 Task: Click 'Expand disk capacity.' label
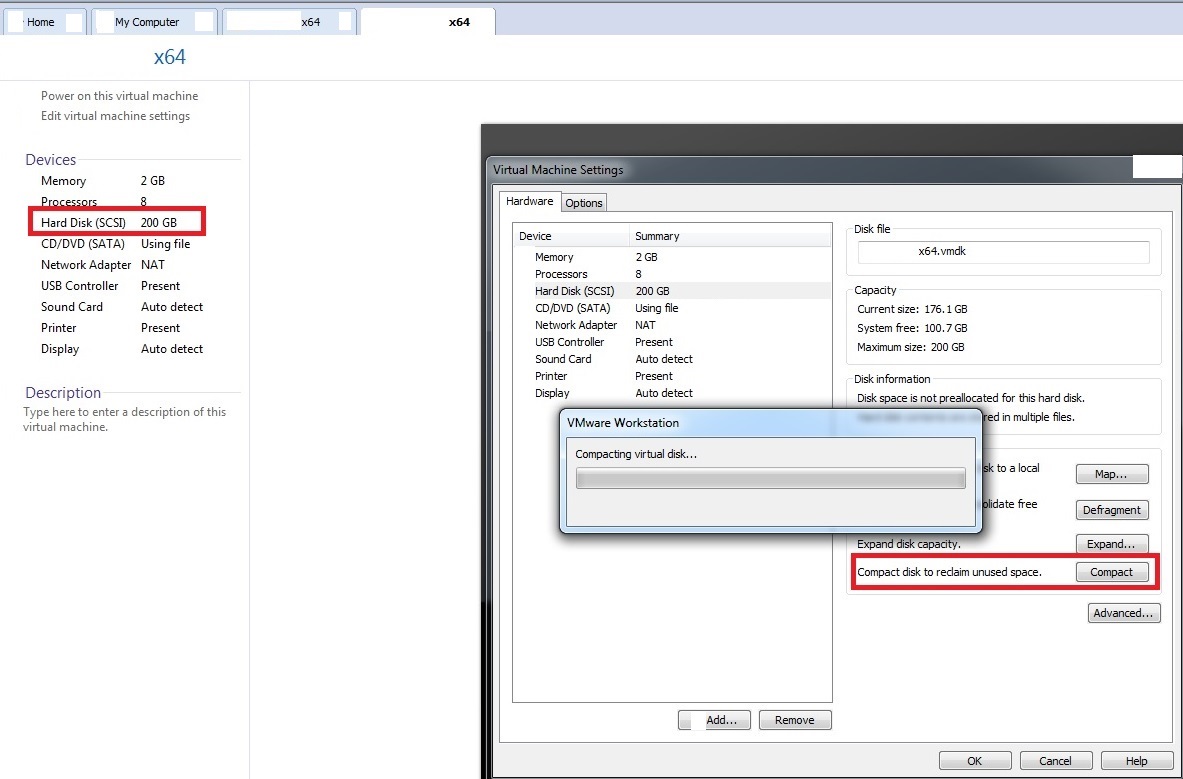pos(909,544)
